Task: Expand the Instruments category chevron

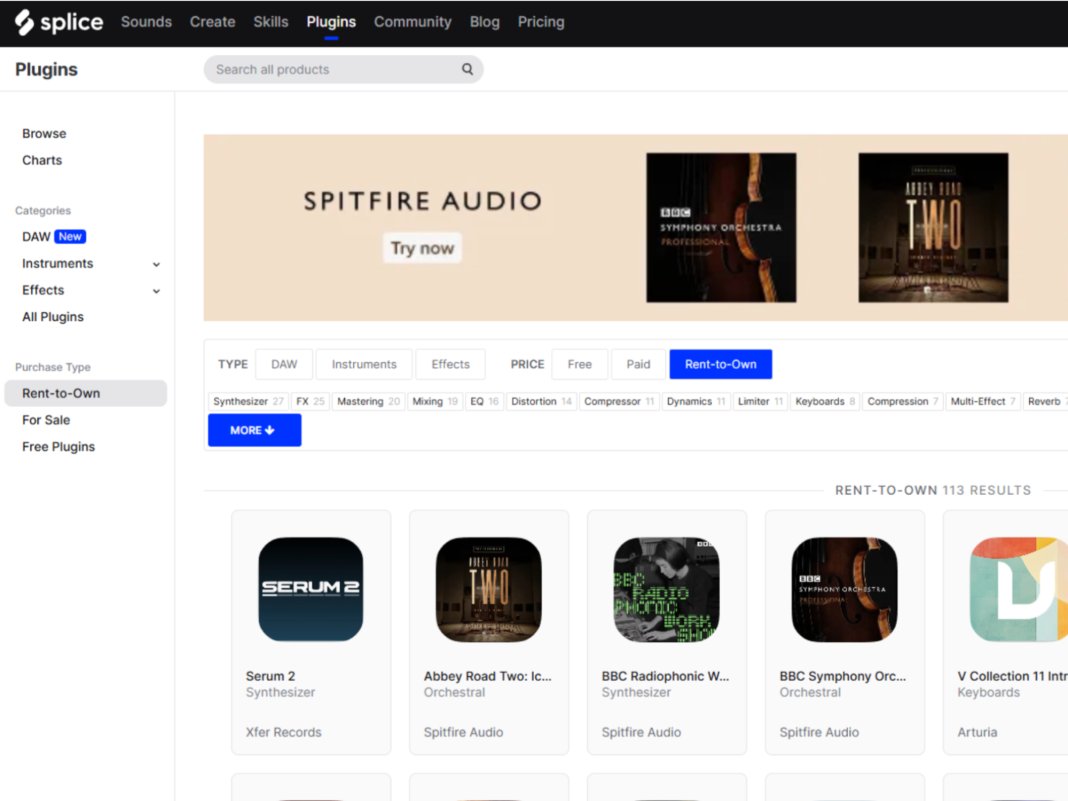Action: click(156, 265)
